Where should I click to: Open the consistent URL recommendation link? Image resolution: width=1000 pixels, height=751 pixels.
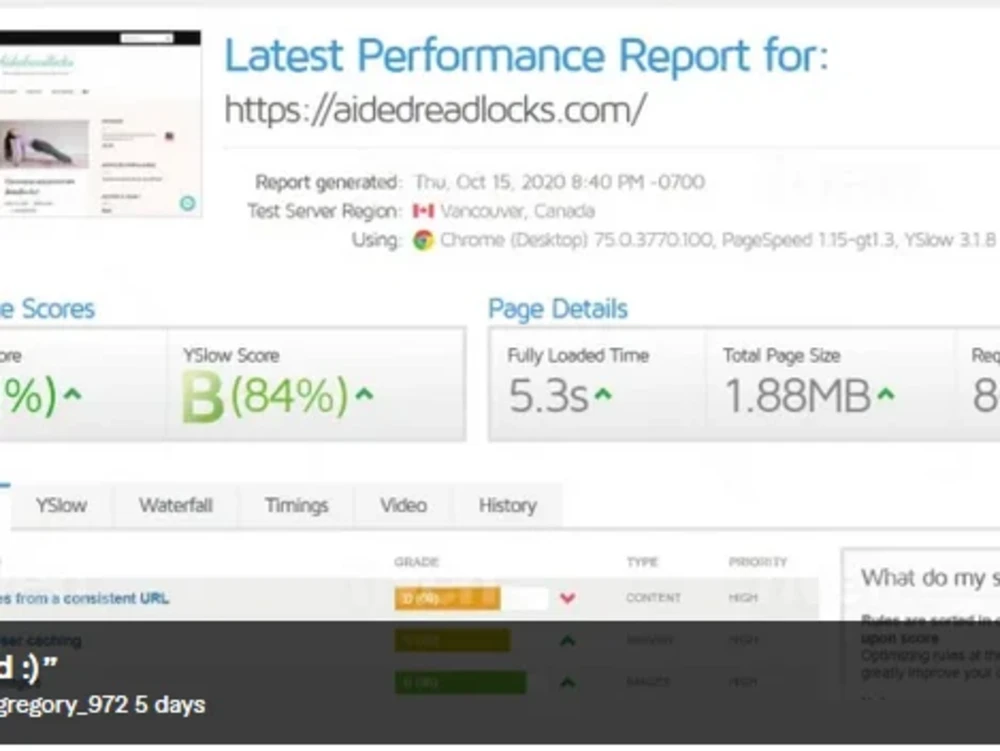pos(84,598)
